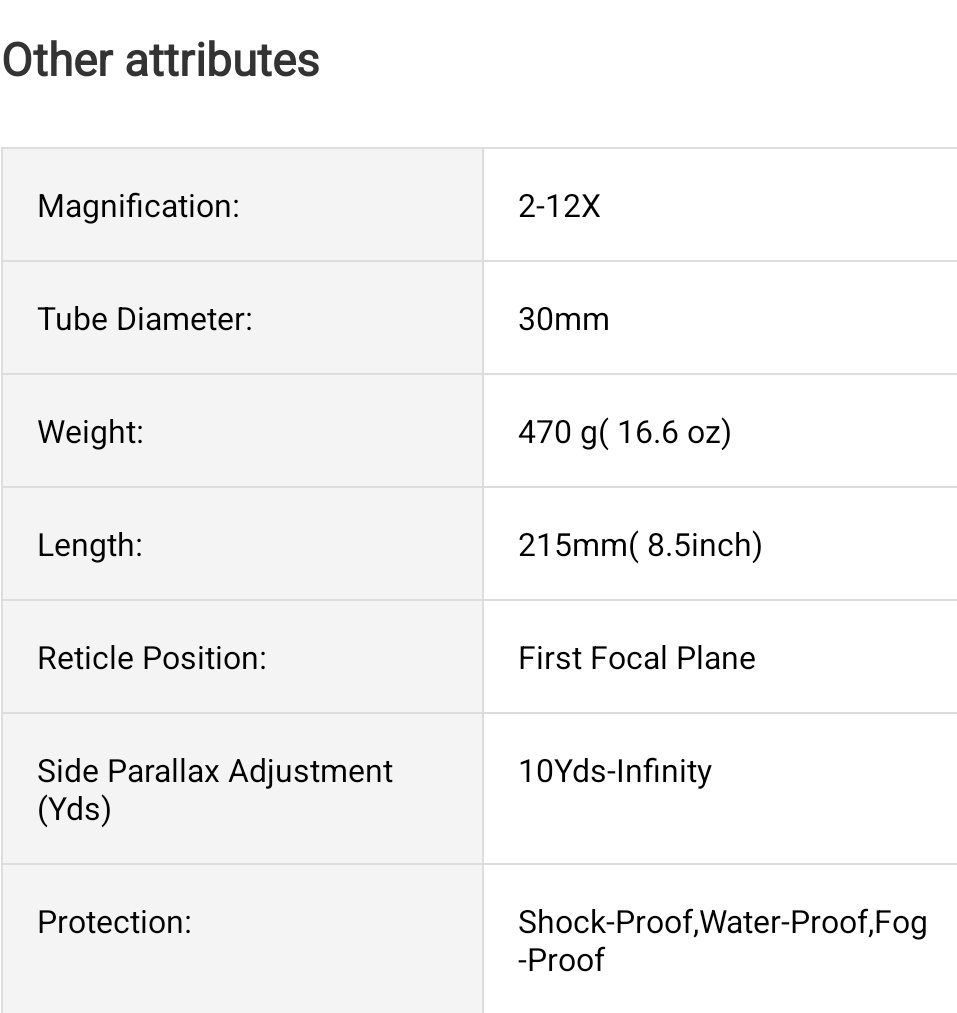This screenshot has width=957, height=1013.
Task: Select the Magnification label cell
Action: (242, 205)
